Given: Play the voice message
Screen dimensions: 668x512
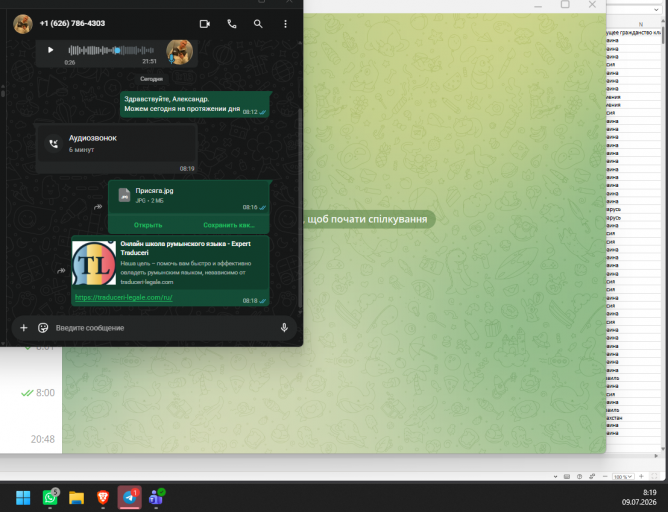Looking at the screenshot, I should tap(50, 50).
